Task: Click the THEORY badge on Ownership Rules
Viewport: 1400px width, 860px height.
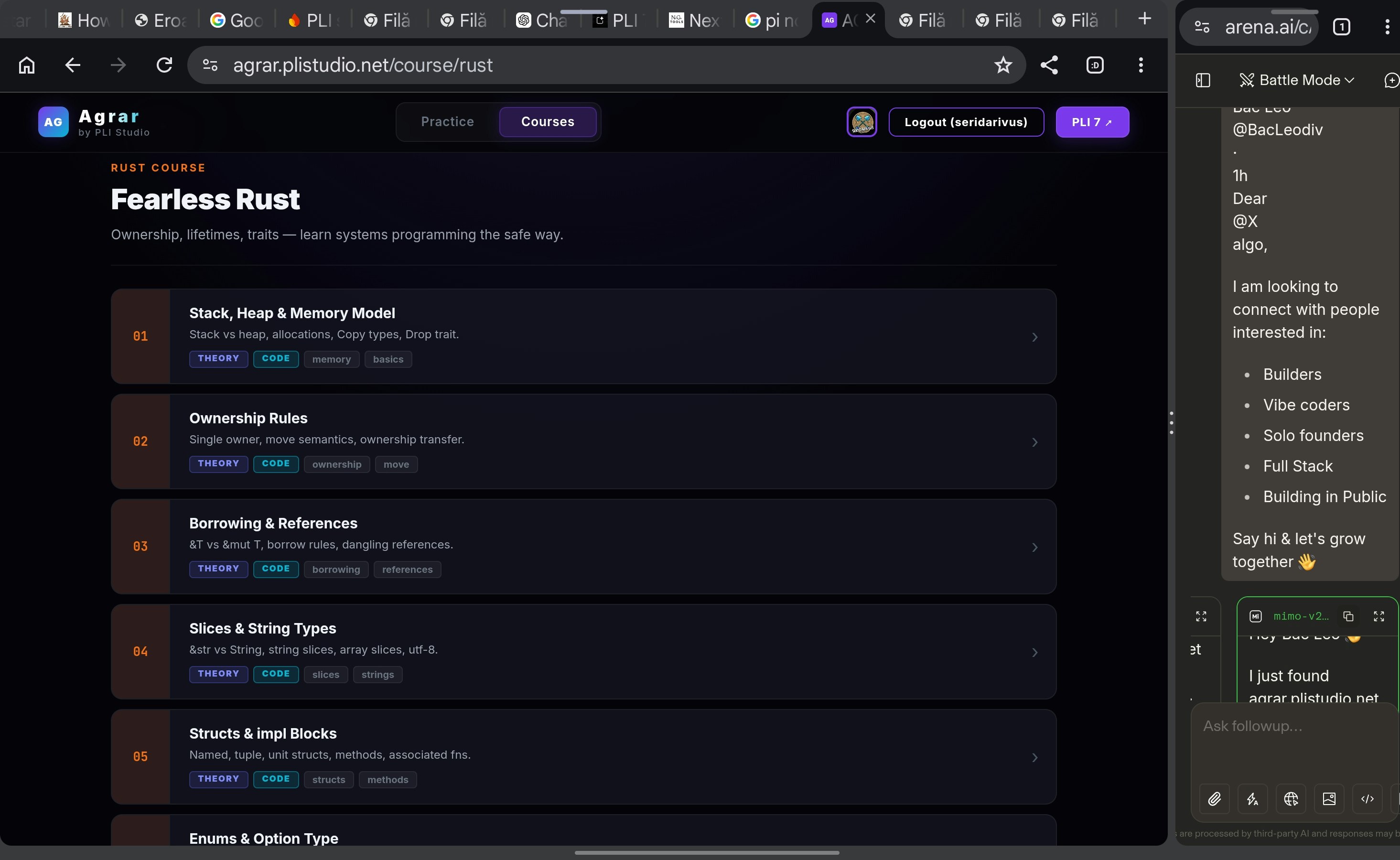Action: [x=218, y=463]
